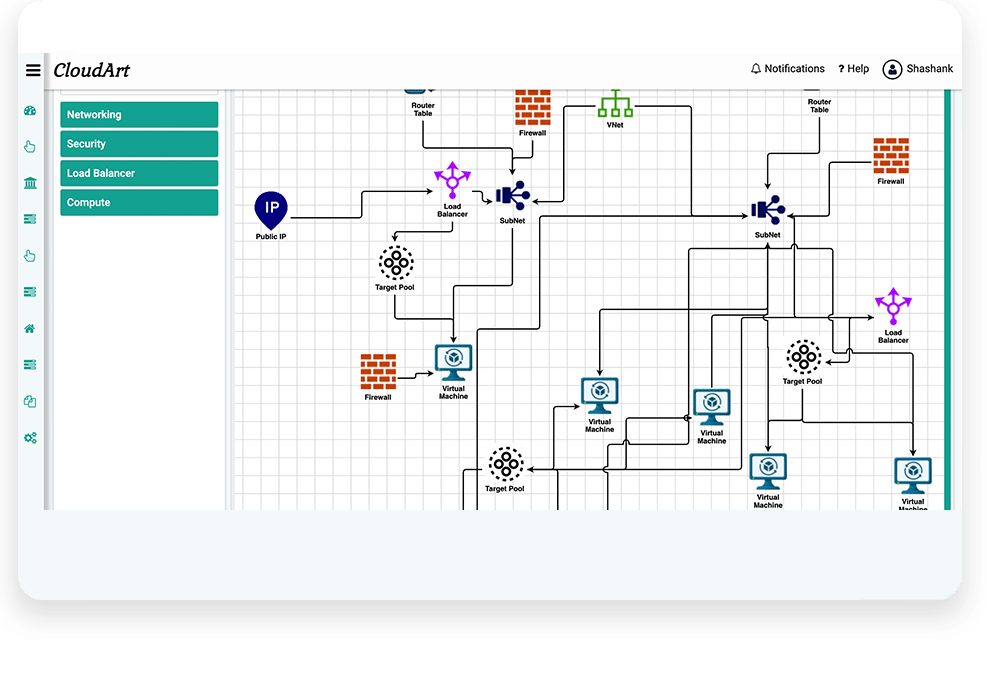The width and height of the screenshot is (987, 679).
Task: Expand the Networking category
Action: 139,115
